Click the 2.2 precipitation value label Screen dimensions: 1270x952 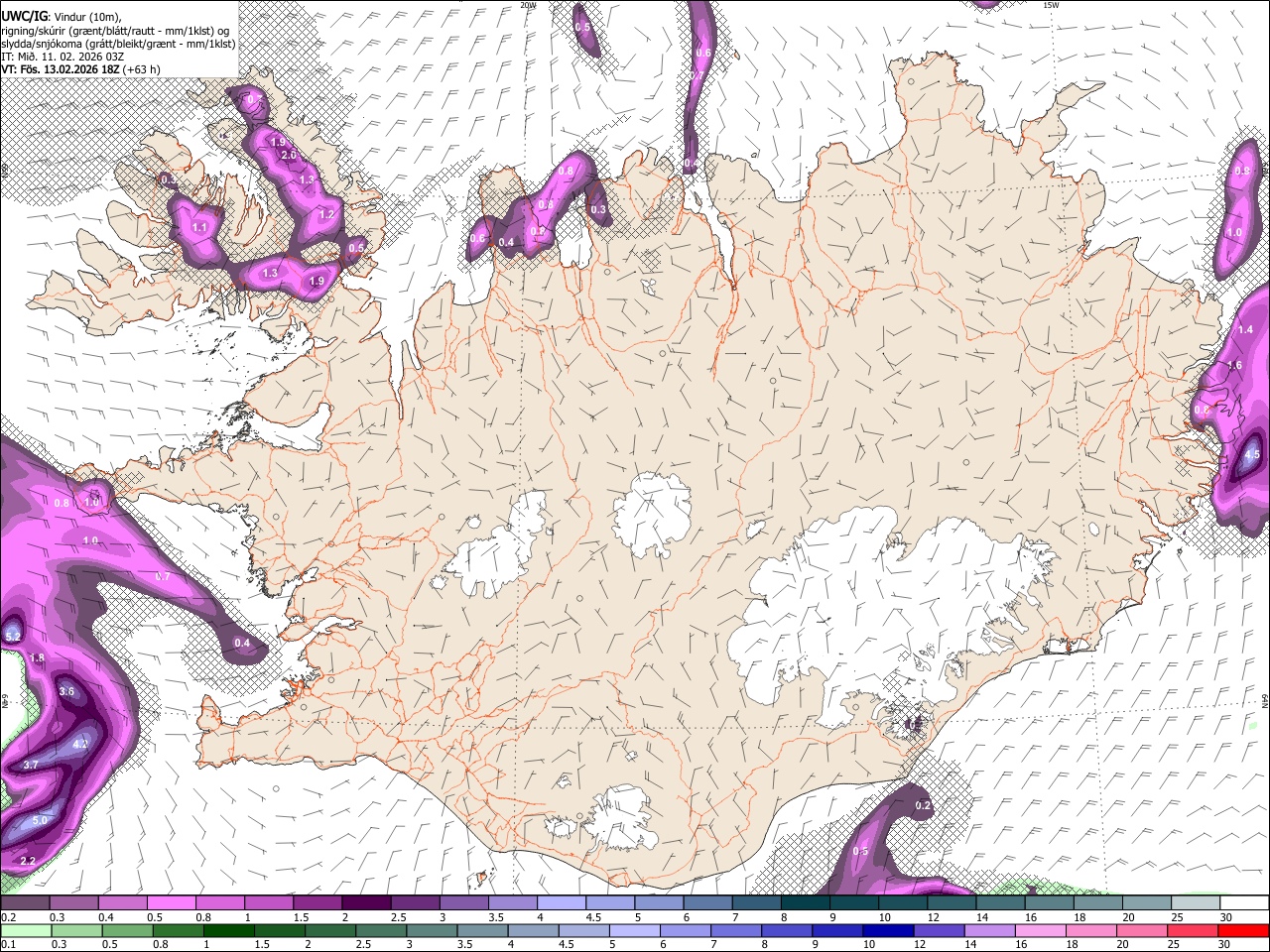pos(28,860)
